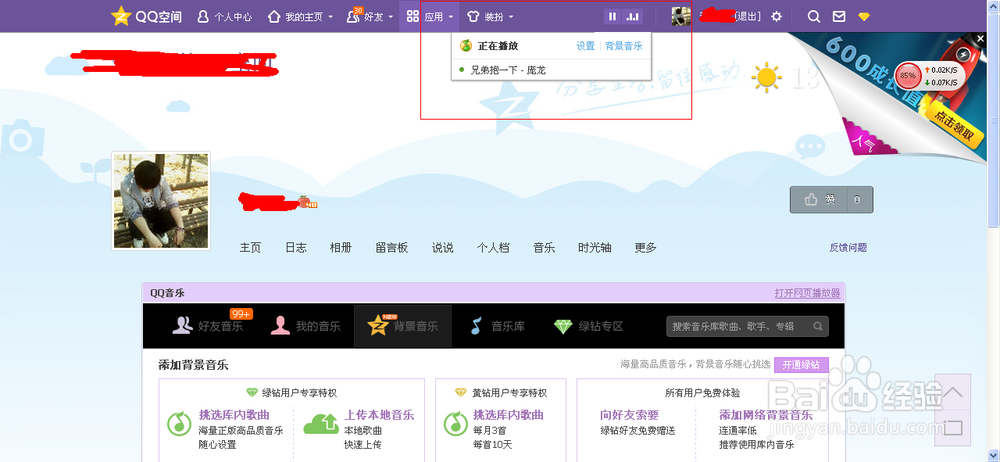This screenshot has width=1000, height=462.
Task: Switch to 时光轴 profile tab
Action: point(594,248)
